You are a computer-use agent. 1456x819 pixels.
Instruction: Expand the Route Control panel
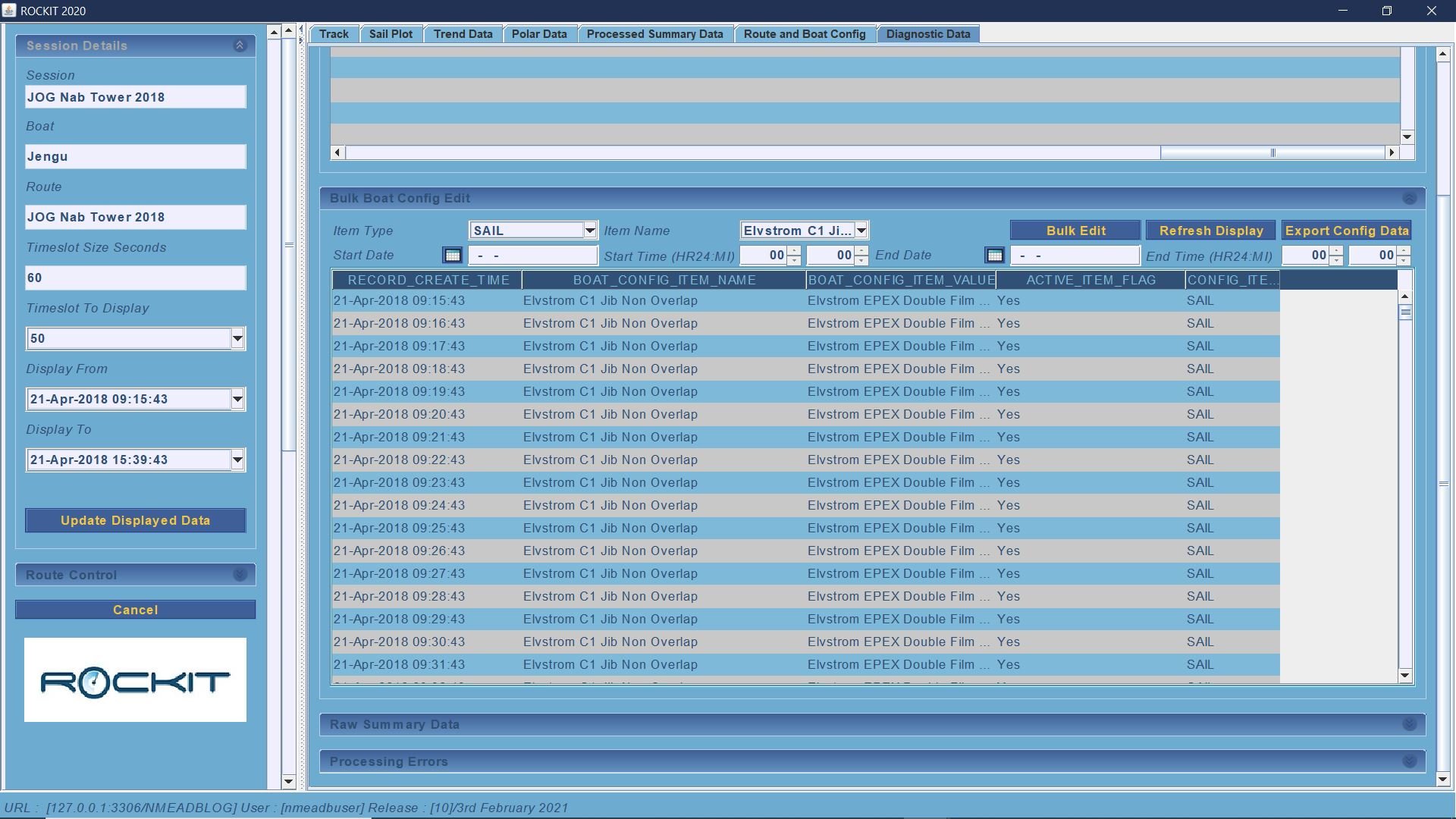pyautogui.click(x=240, y=575)
